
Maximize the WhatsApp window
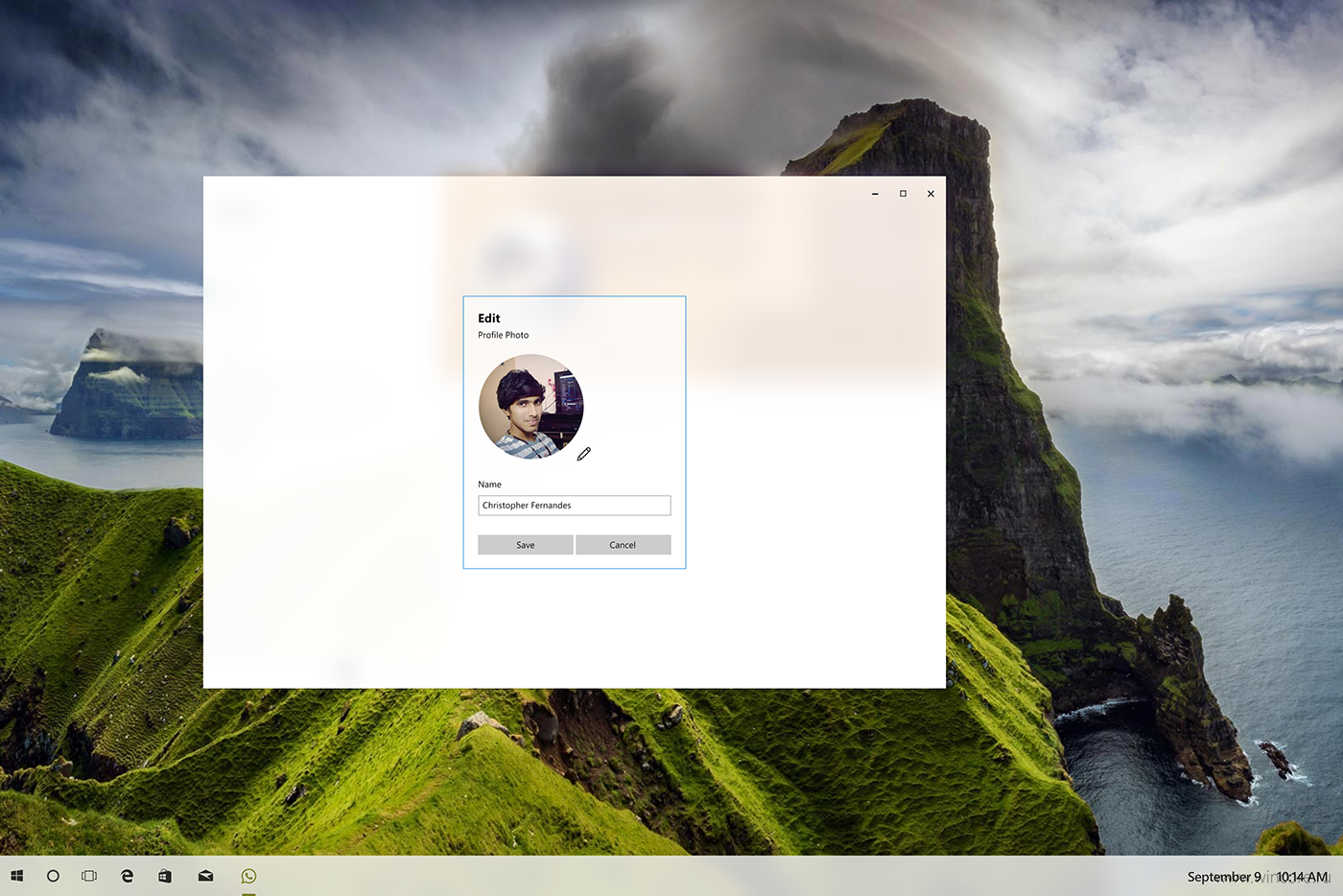click(x=903, y=194)
